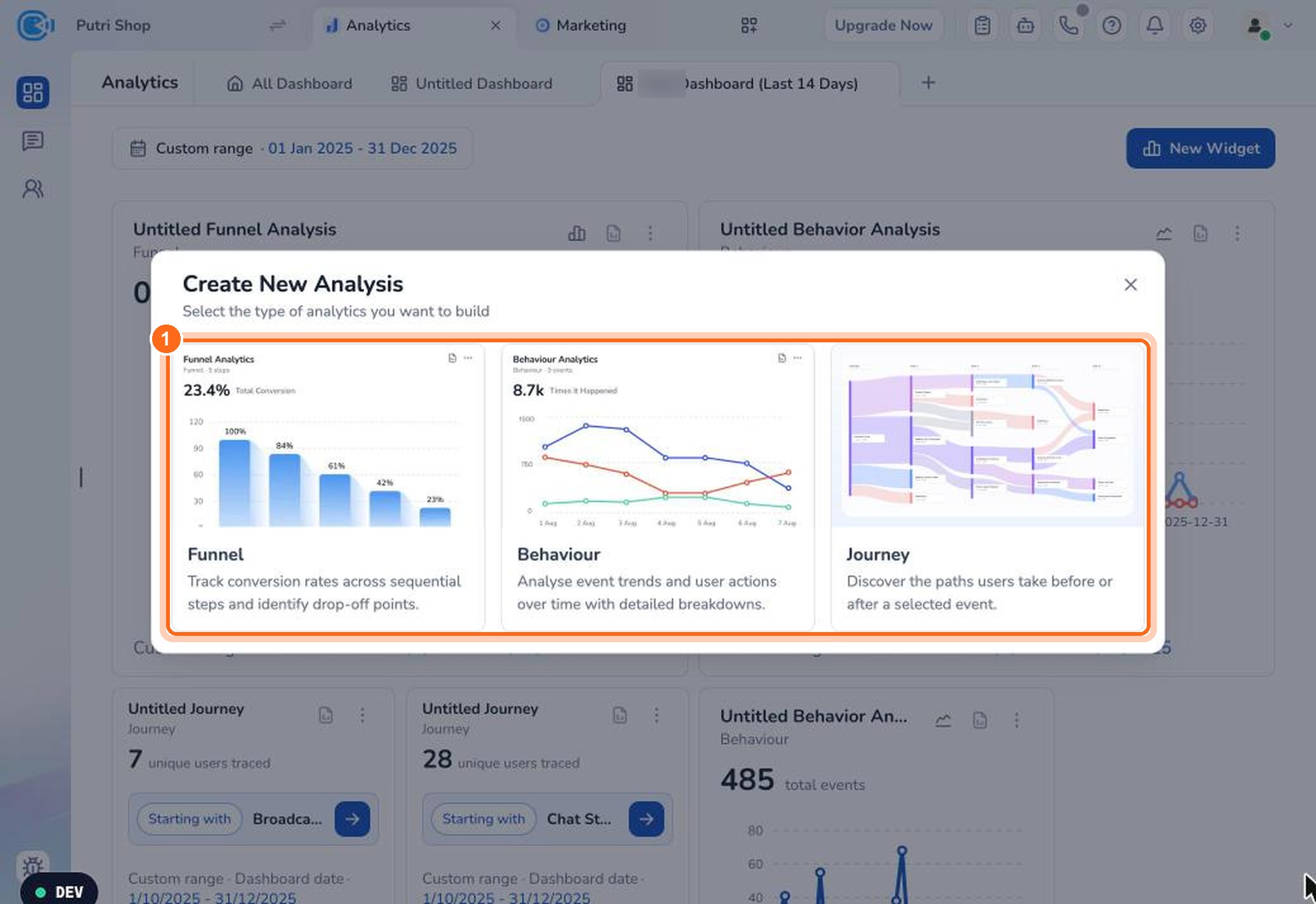
Task: Open the chatbot robot icon
Action: [1026, 25]
